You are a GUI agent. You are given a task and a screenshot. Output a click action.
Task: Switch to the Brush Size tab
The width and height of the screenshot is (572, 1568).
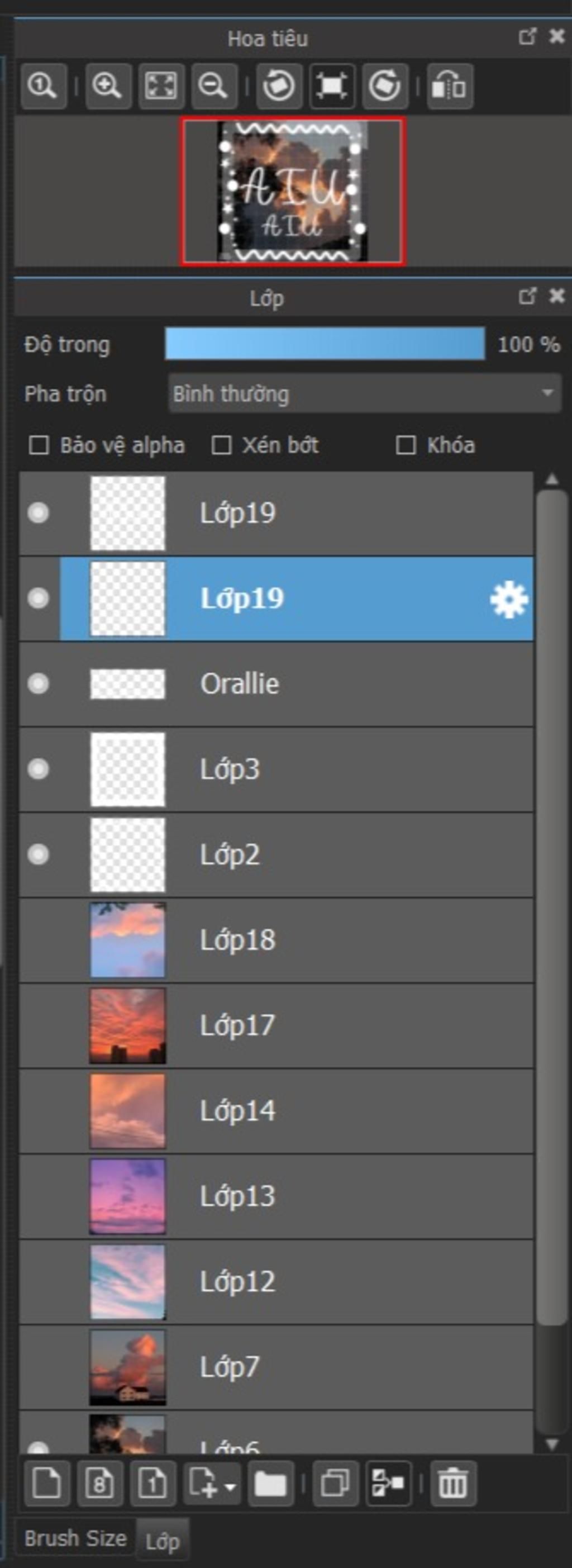pyautogui.click(x=75, y=1538)
